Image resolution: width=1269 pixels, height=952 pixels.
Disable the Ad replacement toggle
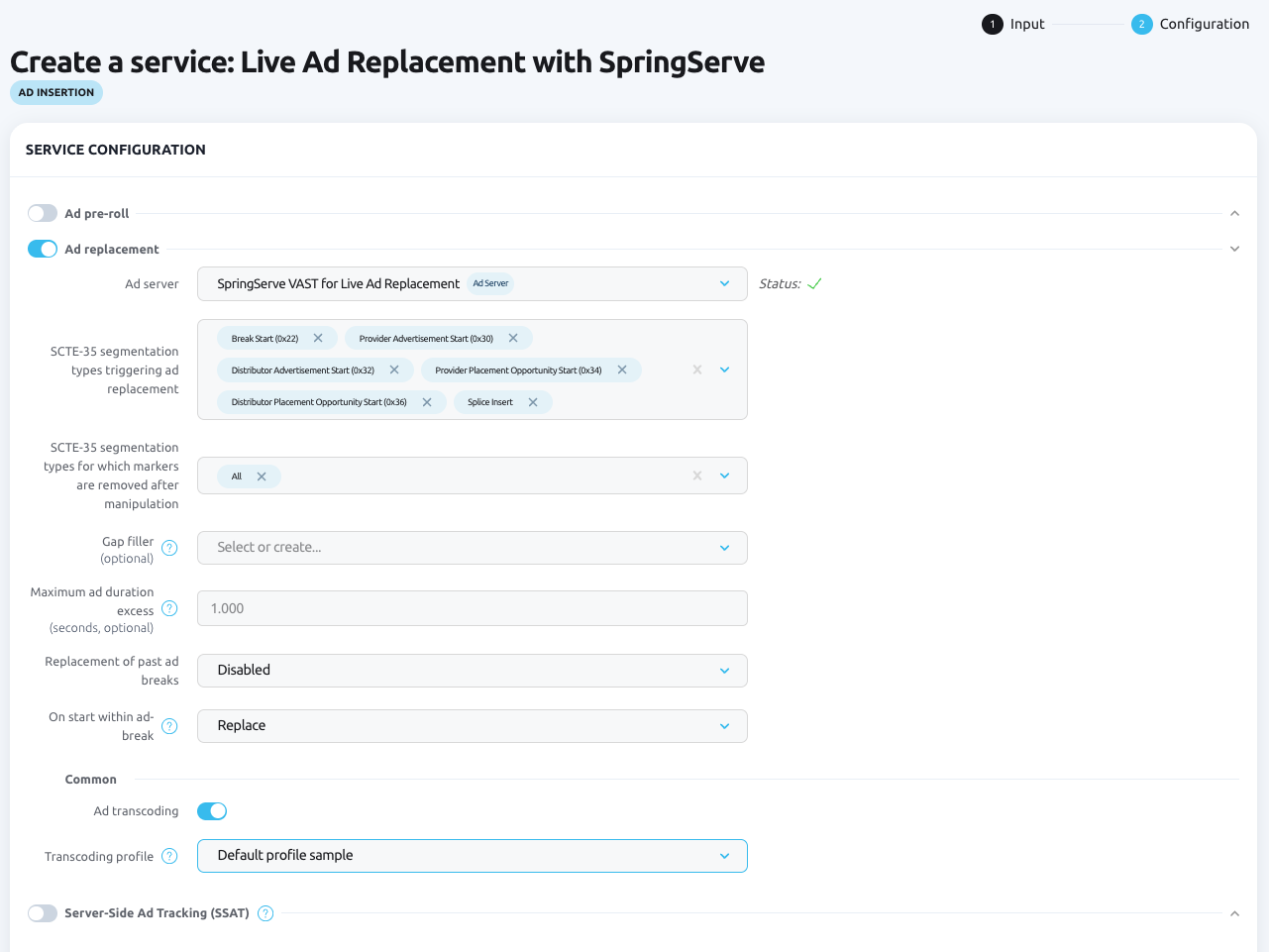pos(43,250)
